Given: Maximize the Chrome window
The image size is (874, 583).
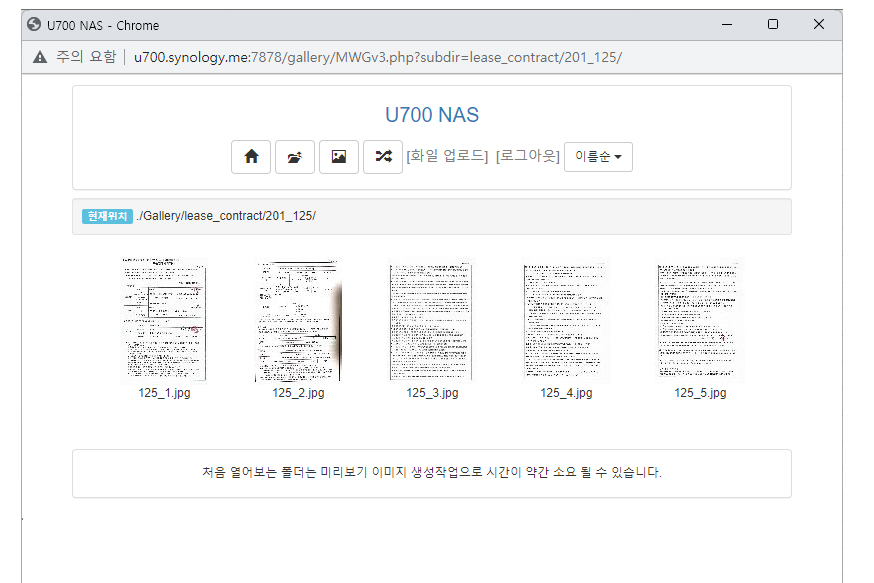Looking at the screenshot, I should click(773, 25).
